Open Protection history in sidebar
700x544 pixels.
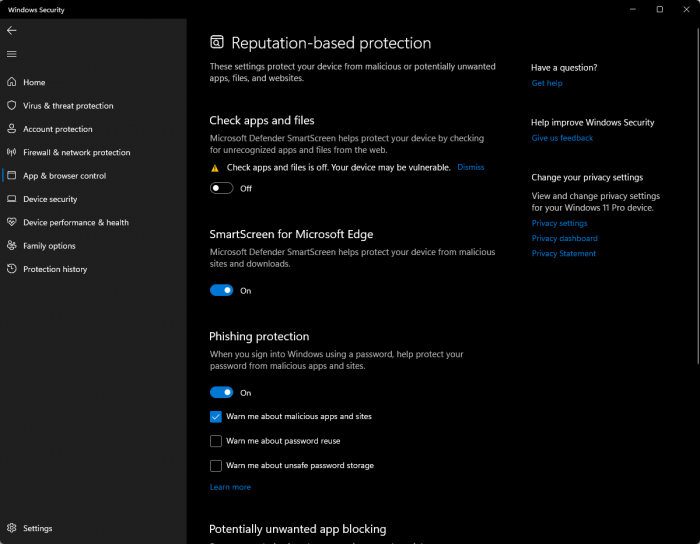55,269
